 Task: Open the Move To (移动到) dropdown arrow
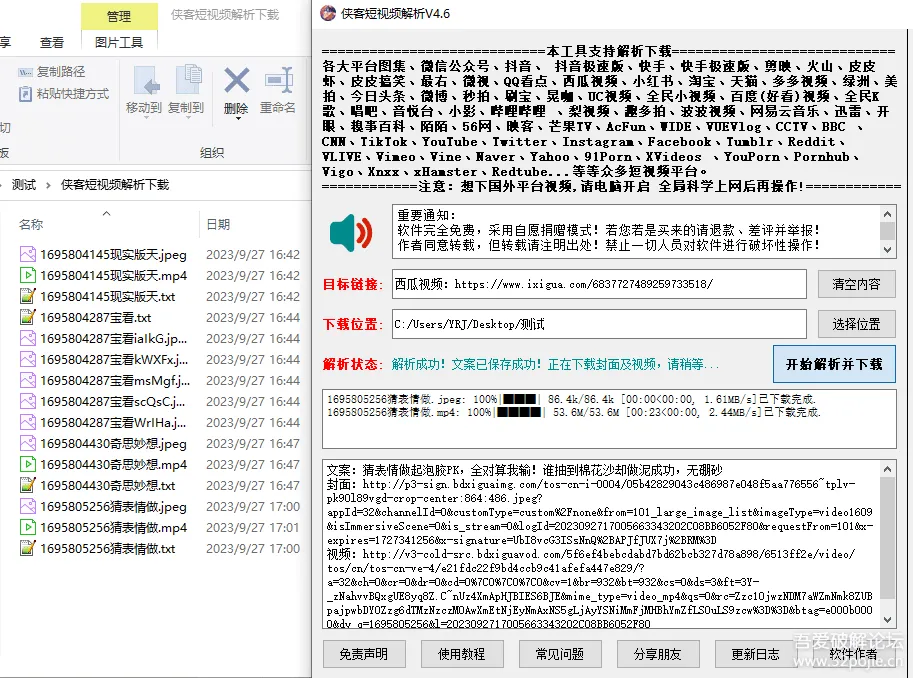point(147,118)
